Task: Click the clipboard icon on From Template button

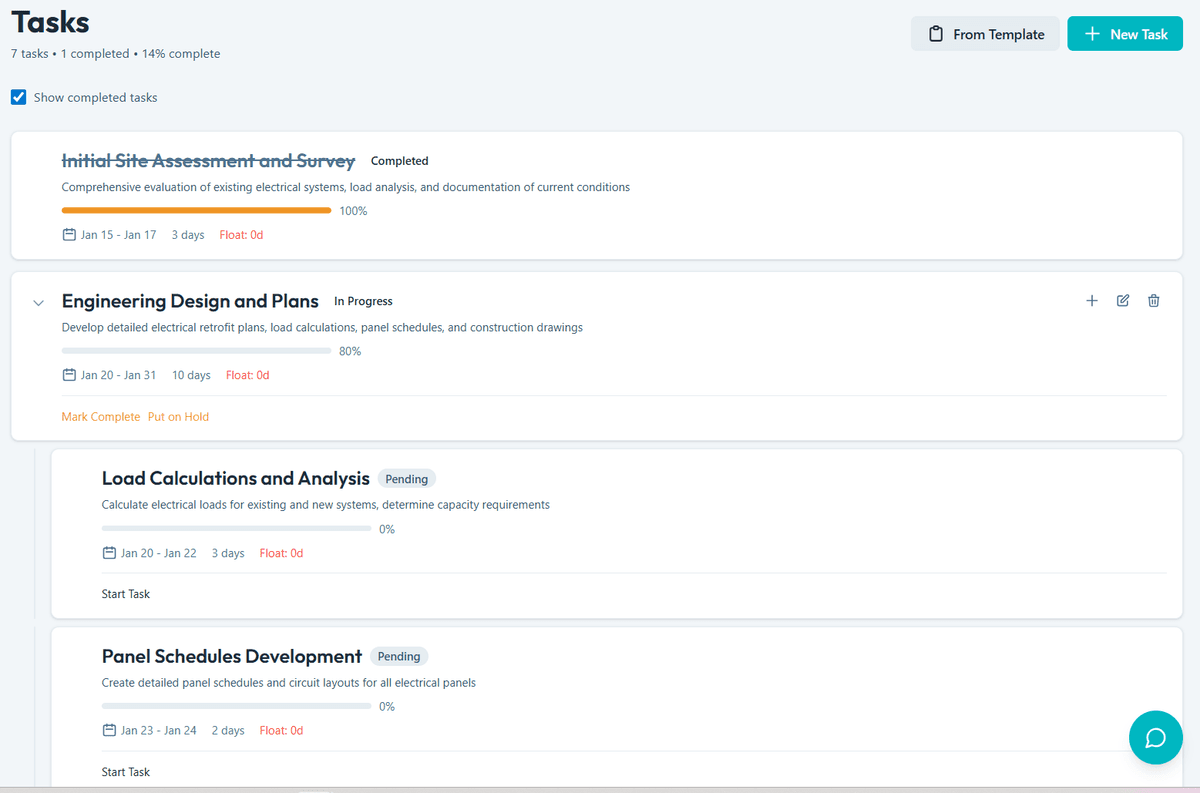Action: (936, 33)
